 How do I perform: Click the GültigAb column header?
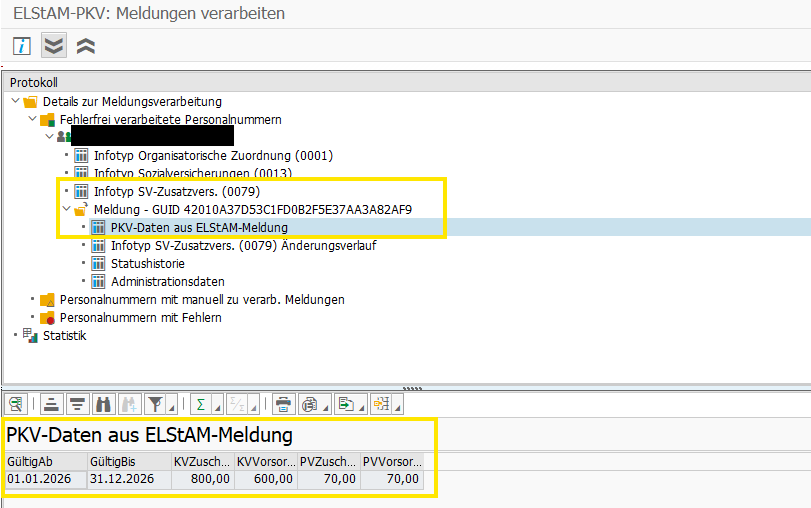pos(30,462)
